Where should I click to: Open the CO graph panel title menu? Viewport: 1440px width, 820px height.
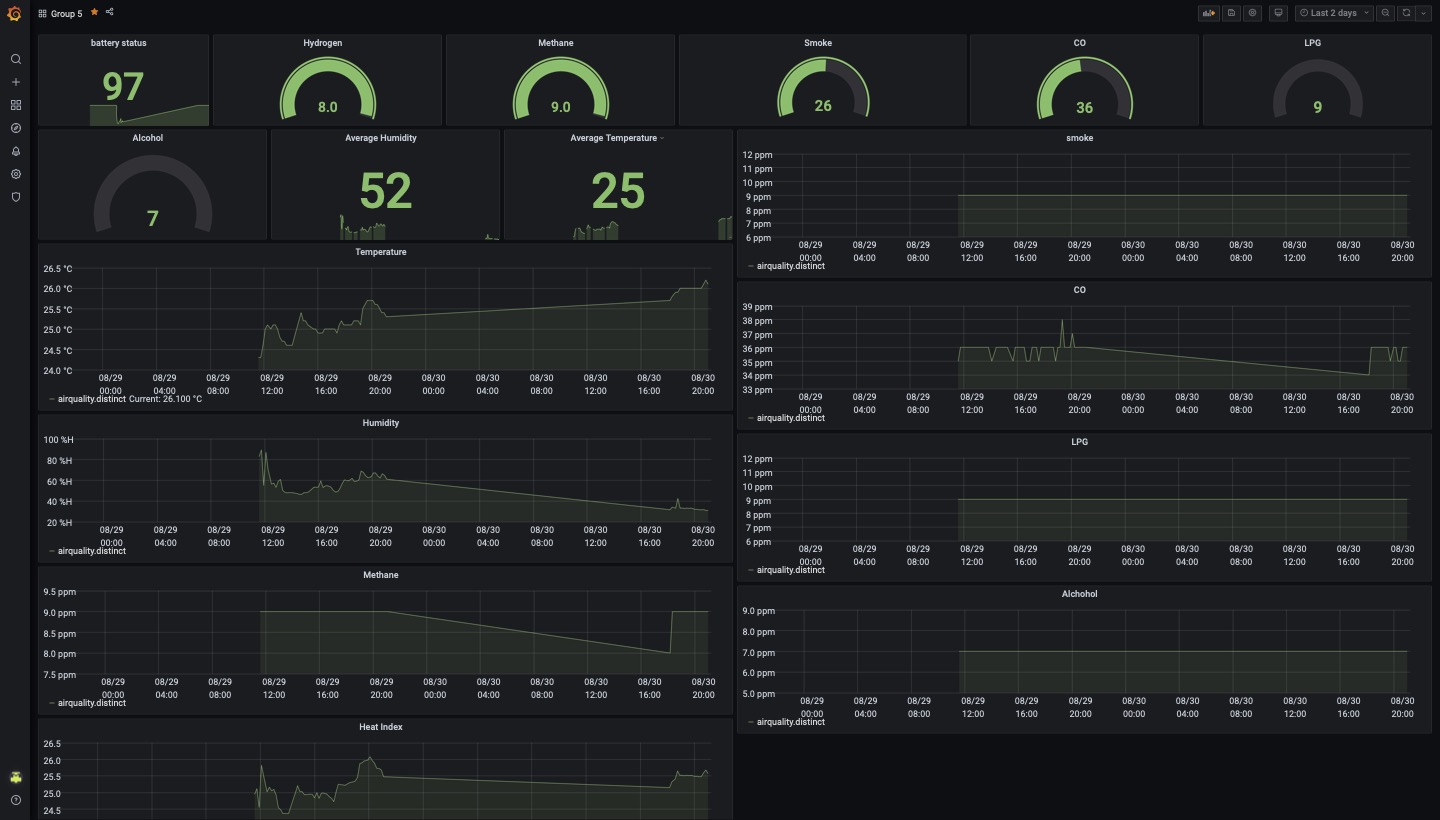coord(1079,290)
